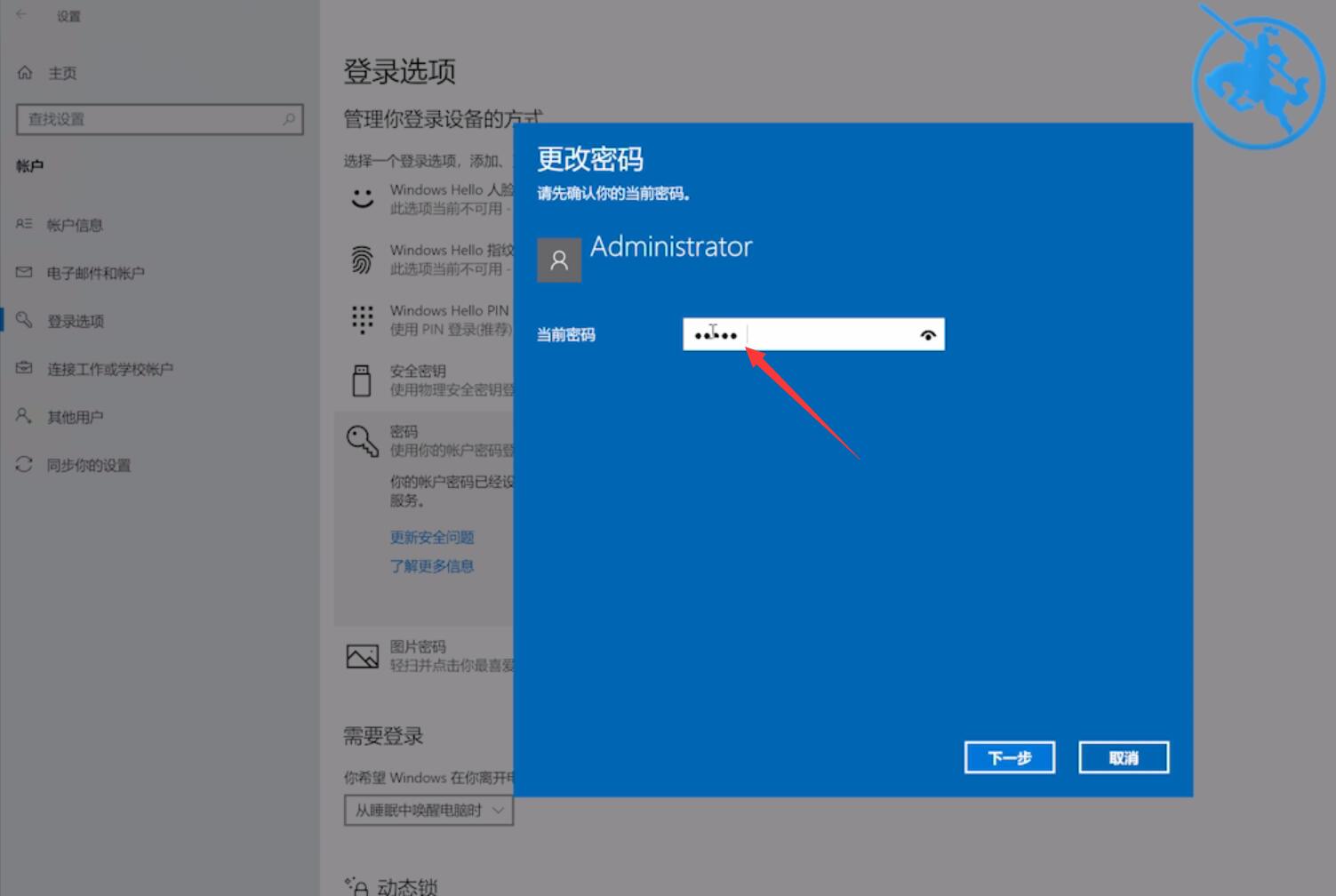The image size is (1336, 896).
Task: Click the 帐户信息 sidebar icon
Action: click(24, 224)
